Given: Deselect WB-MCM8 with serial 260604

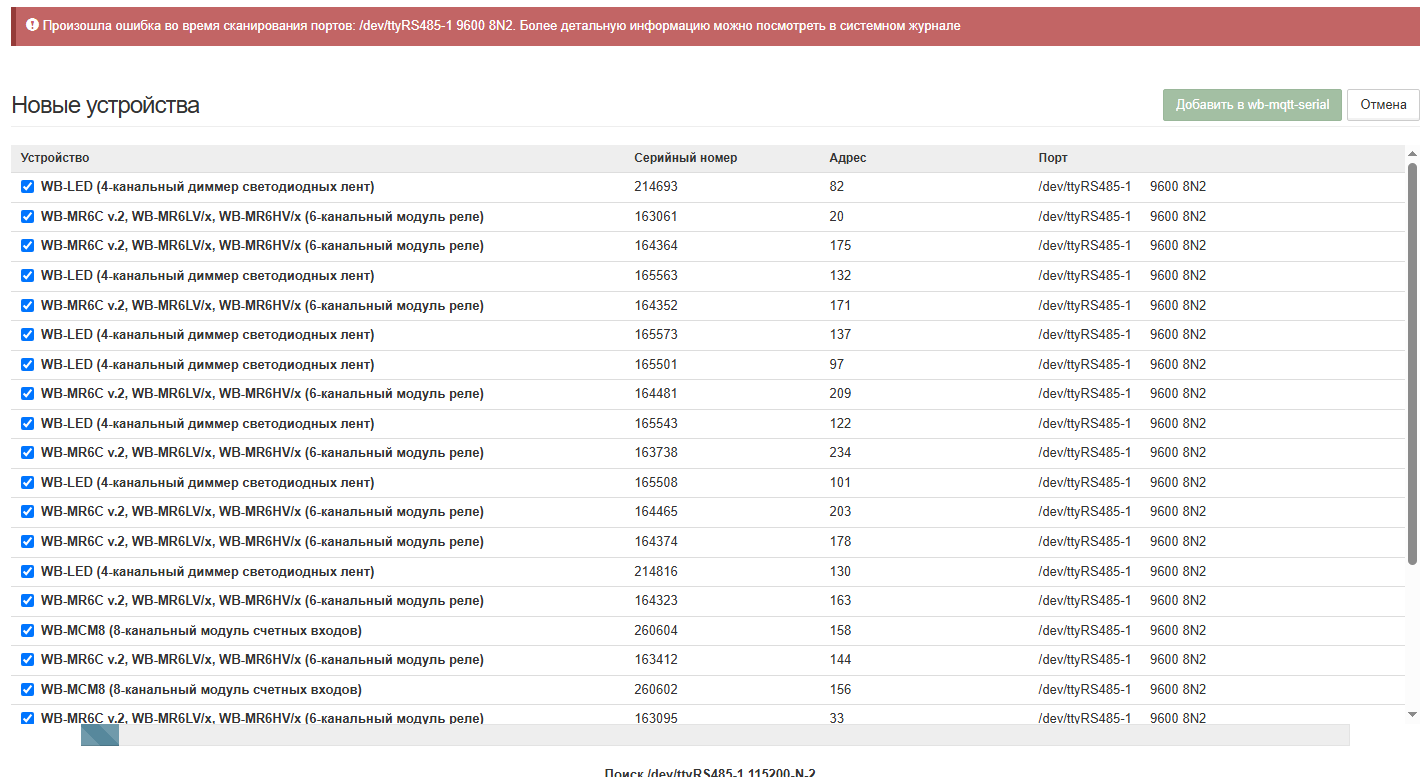Looking at the screenshot, I should pyautogui.click(x=27, y=630).
